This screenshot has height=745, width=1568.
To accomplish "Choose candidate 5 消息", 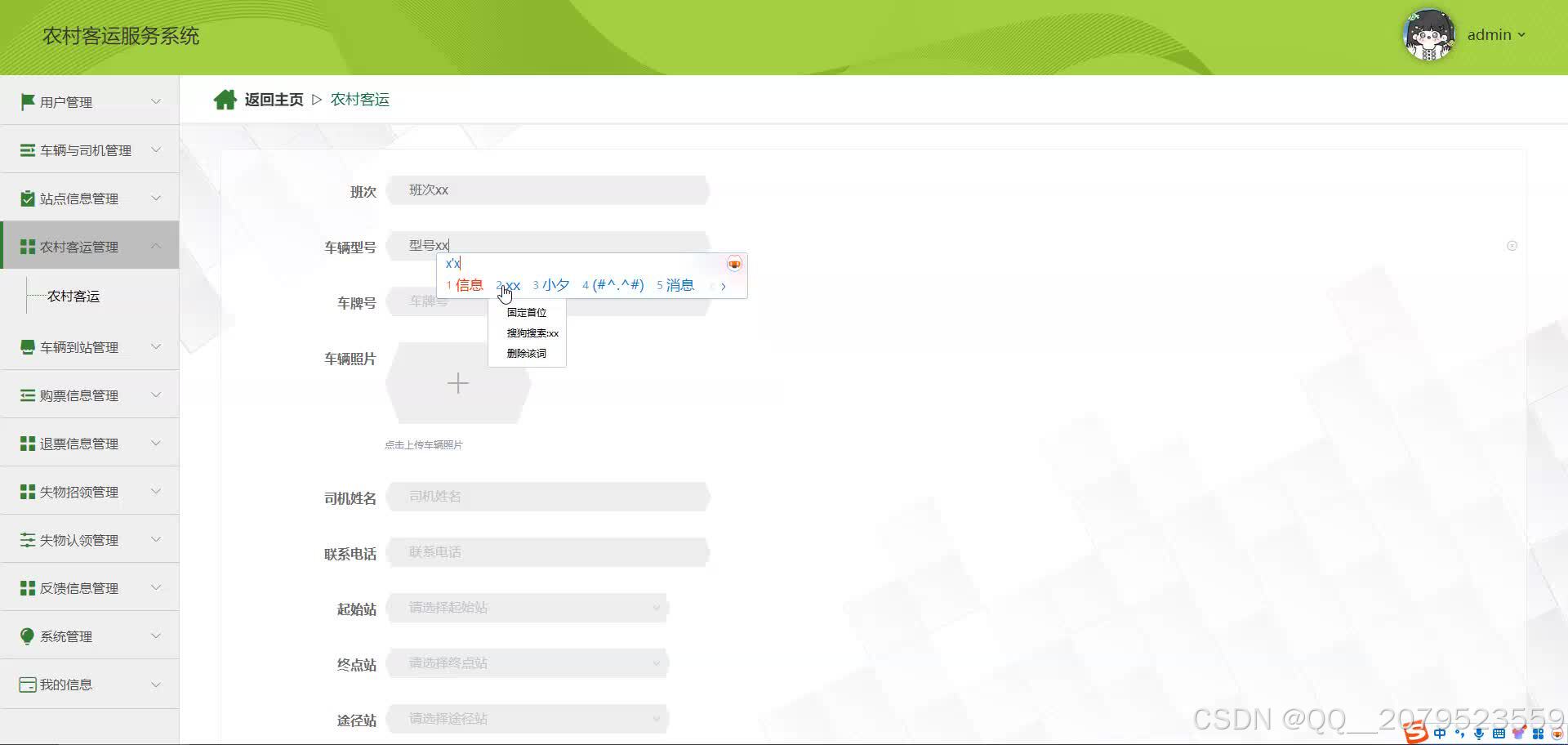I will [675, 285].
